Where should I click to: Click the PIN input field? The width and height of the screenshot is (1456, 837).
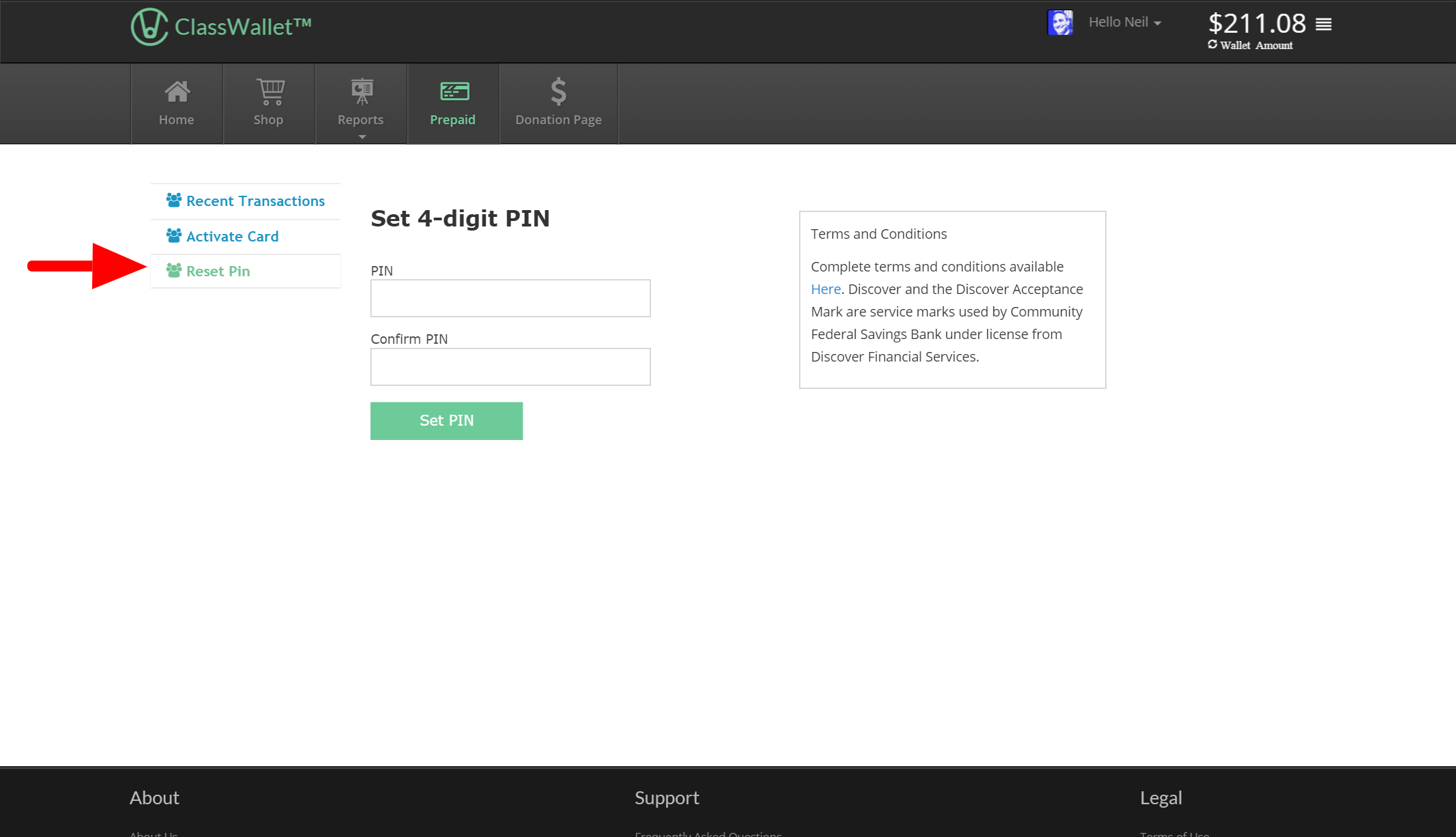coord(510,298)
